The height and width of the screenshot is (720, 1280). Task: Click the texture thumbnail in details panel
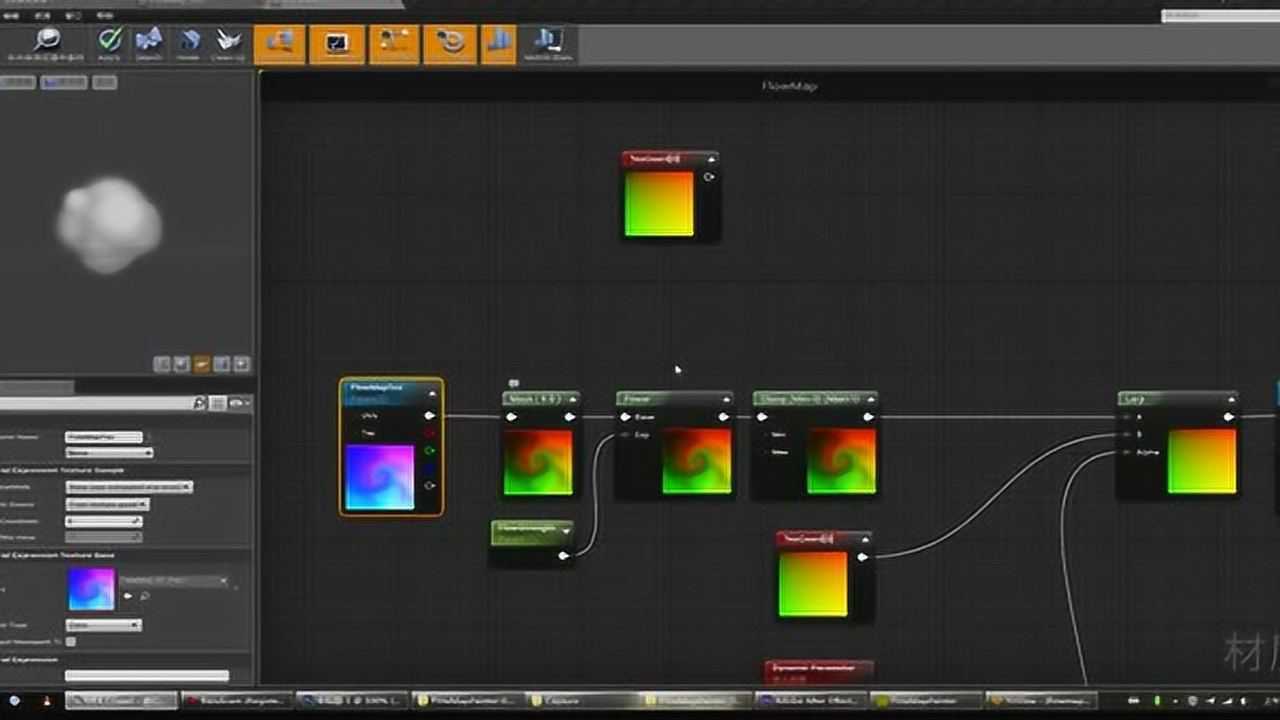click(x=91, y=589)
